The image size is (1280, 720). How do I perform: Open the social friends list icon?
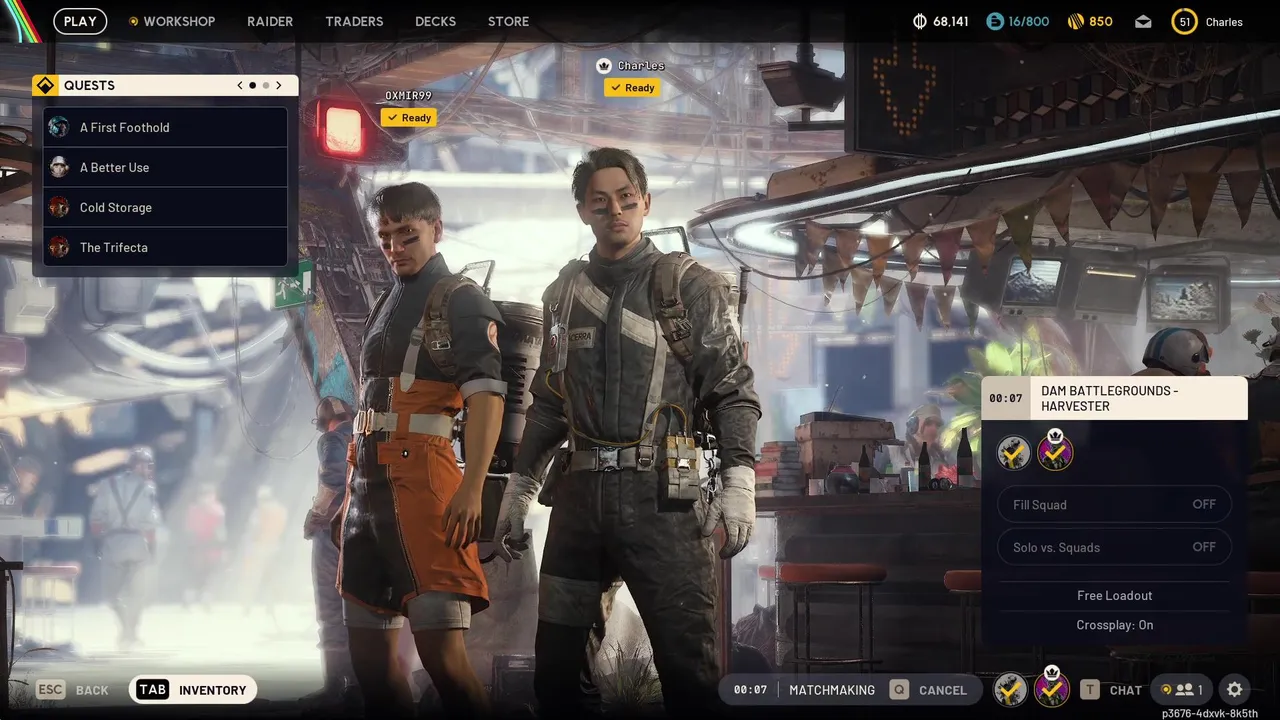1181,690
